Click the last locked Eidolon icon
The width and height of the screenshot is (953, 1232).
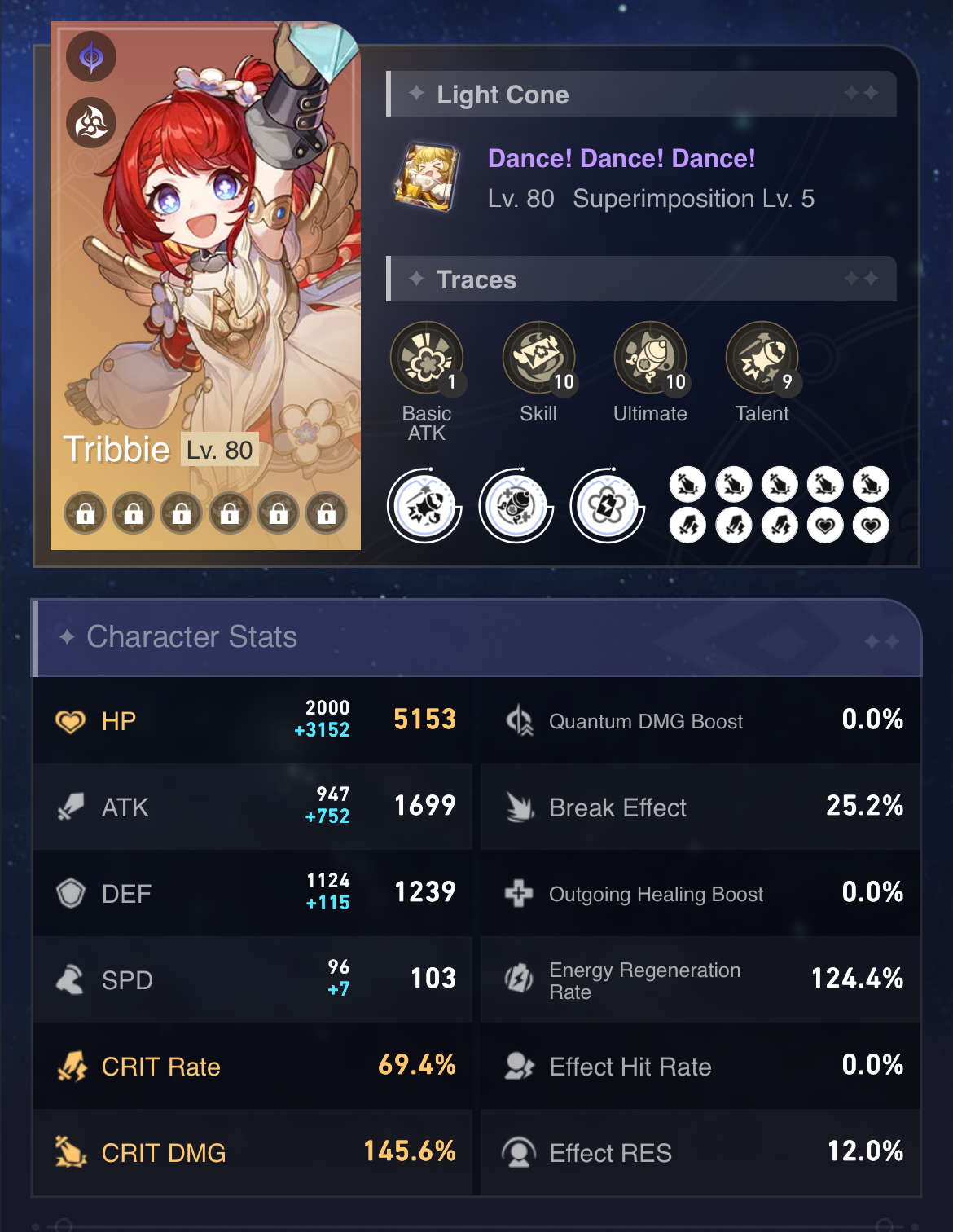coord(327,513)
